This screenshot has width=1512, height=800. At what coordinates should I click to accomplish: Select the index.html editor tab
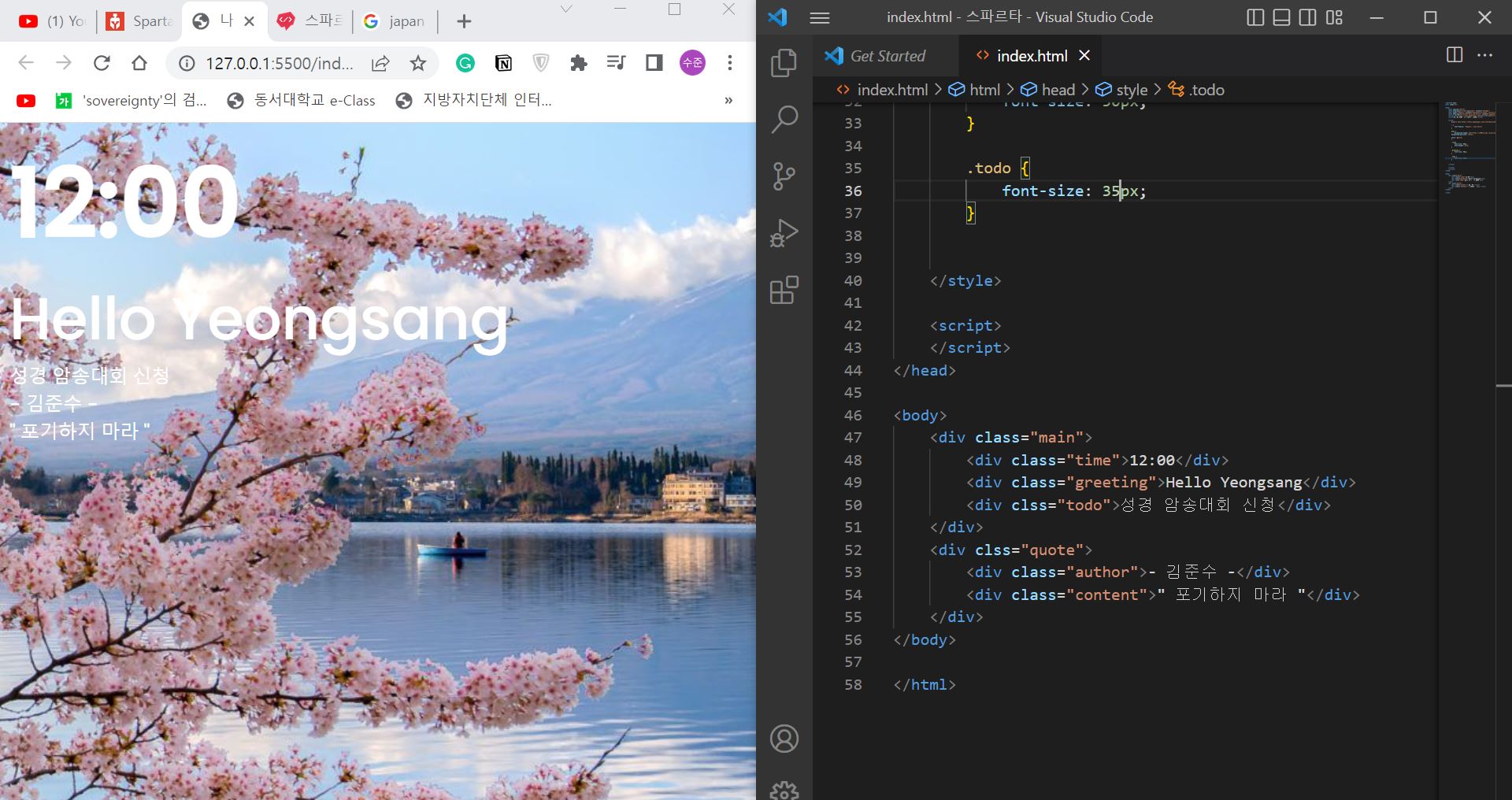[1032, 56]
